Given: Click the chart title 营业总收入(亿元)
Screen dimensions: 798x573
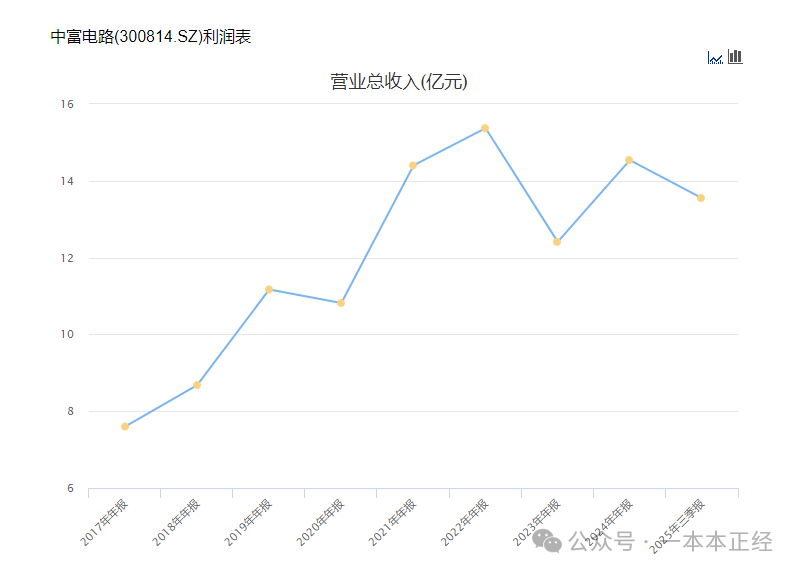Looking at the screenshot, I should (x=399, y=81).
